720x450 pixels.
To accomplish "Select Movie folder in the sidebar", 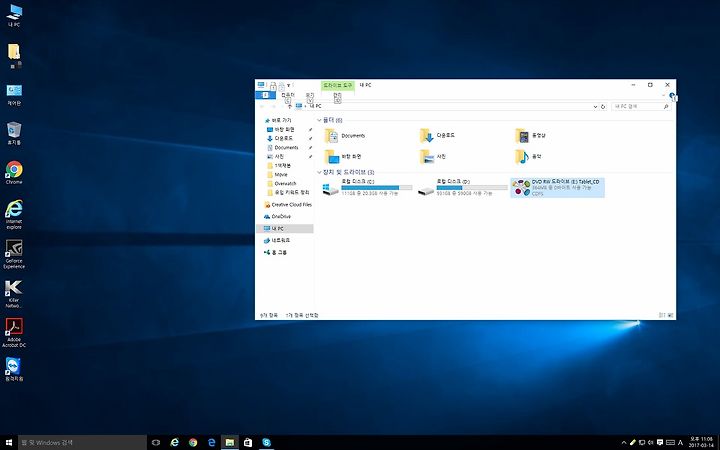I will pyautogui.click(x=277, y=174).
